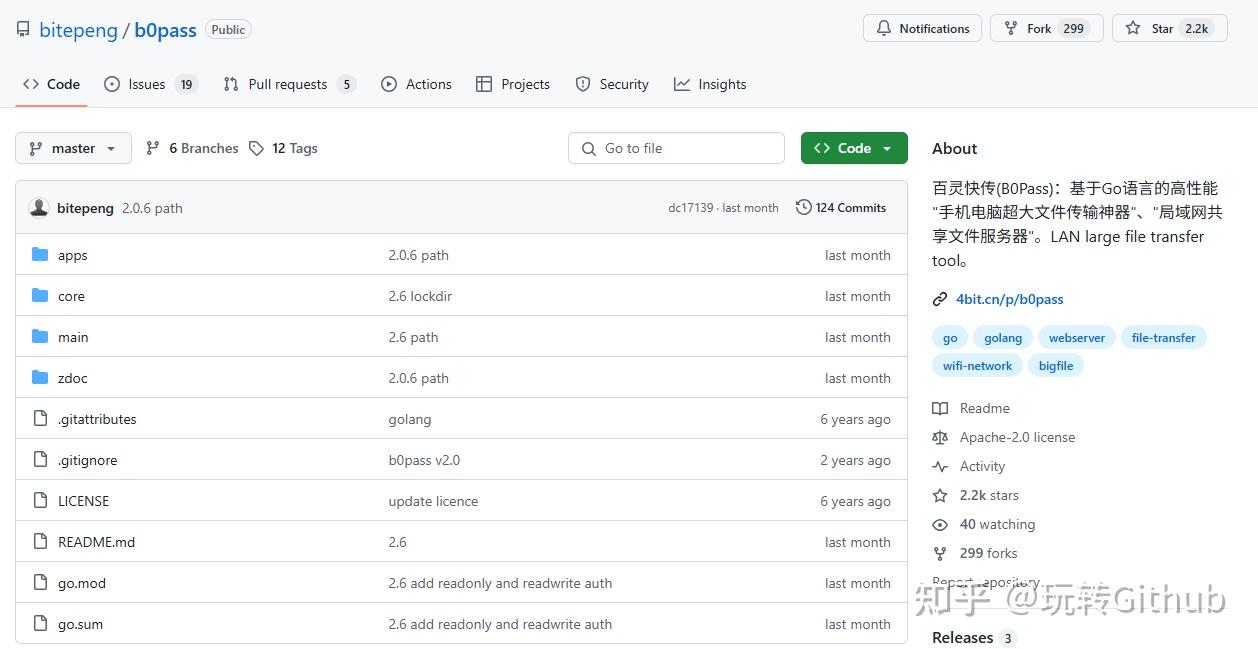The image size is (1258, 649).
Task: Click the fork icon in the Fork button
Action: tap(1011, 29)
